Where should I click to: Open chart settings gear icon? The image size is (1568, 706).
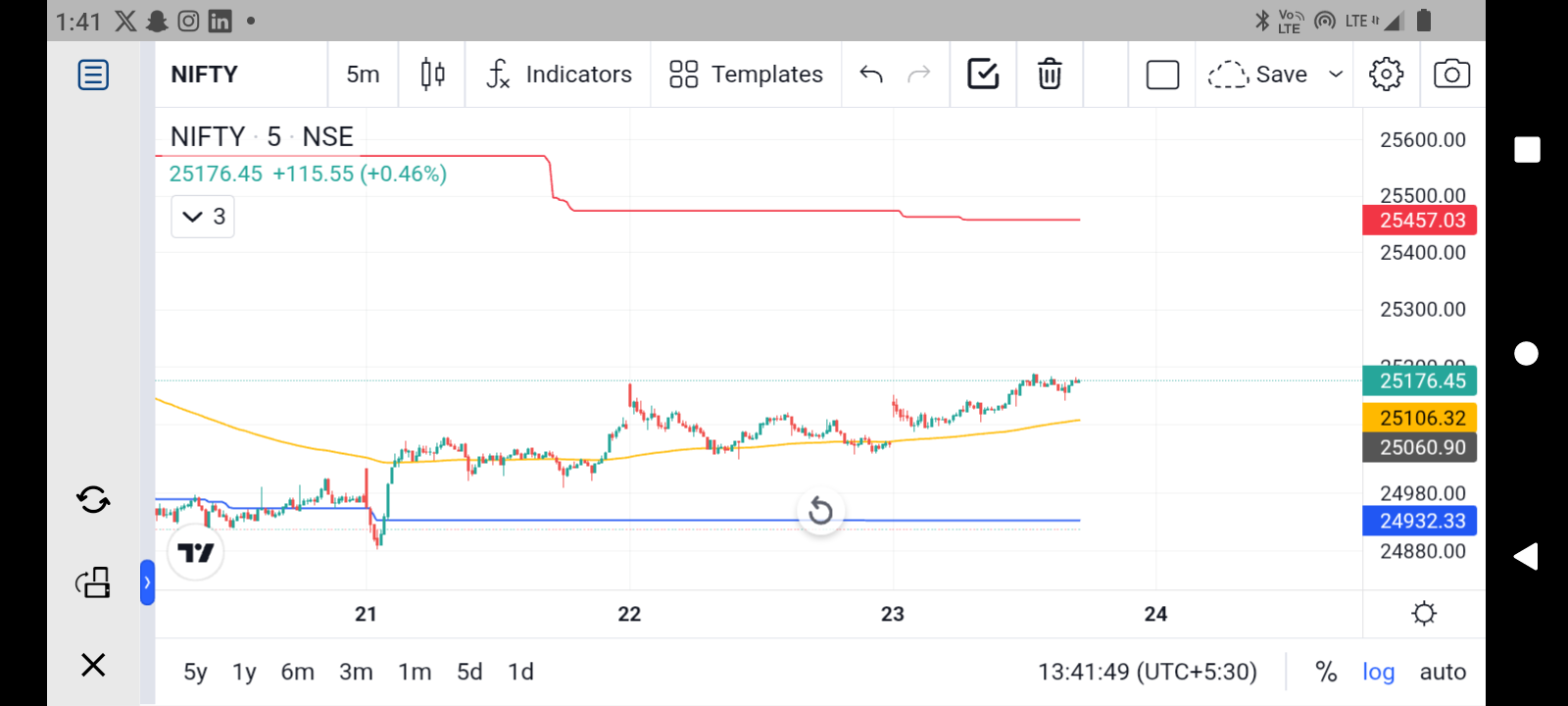[1386, 75]
